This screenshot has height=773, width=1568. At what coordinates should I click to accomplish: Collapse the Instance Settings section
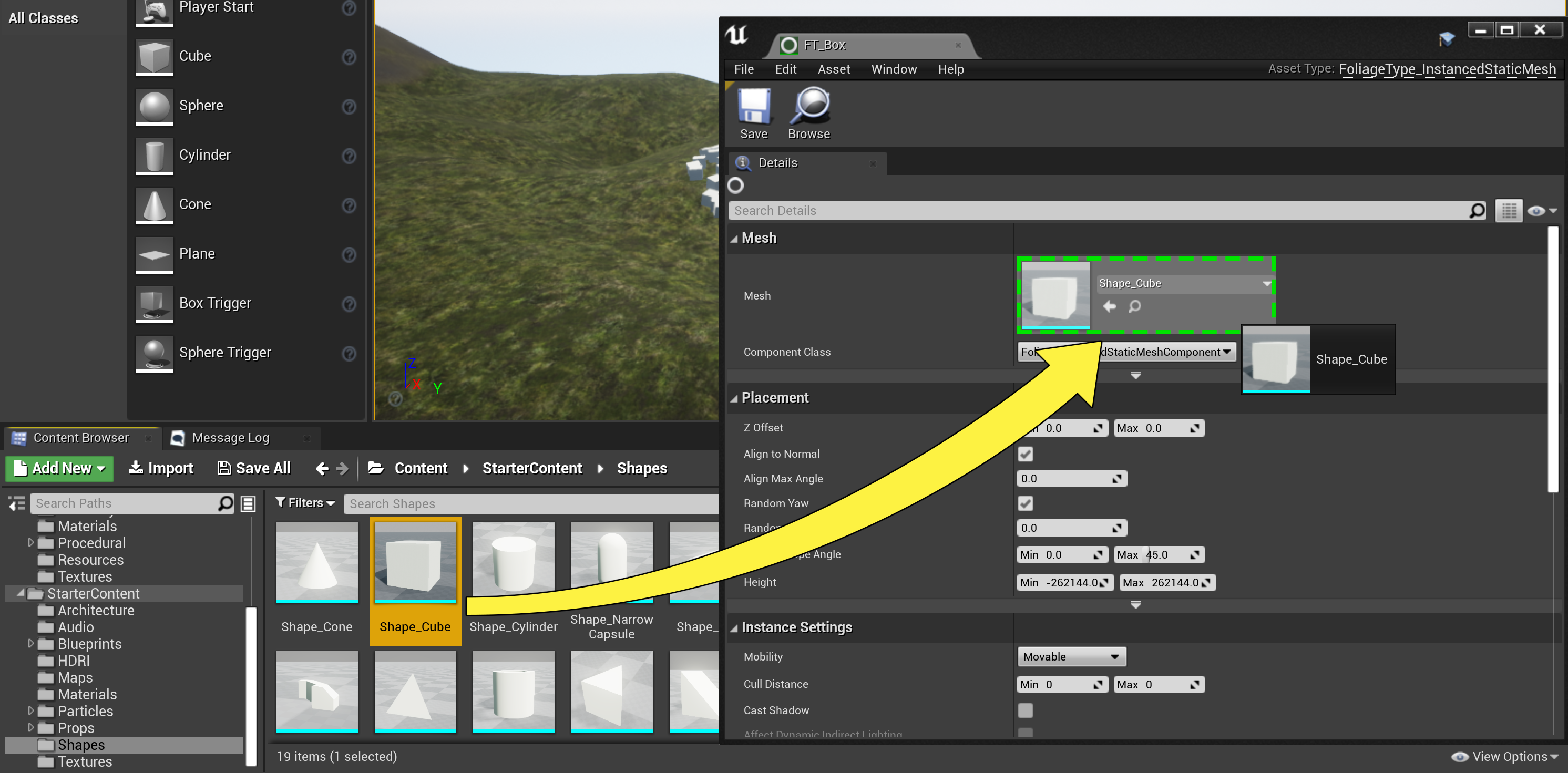pos(733,628)
